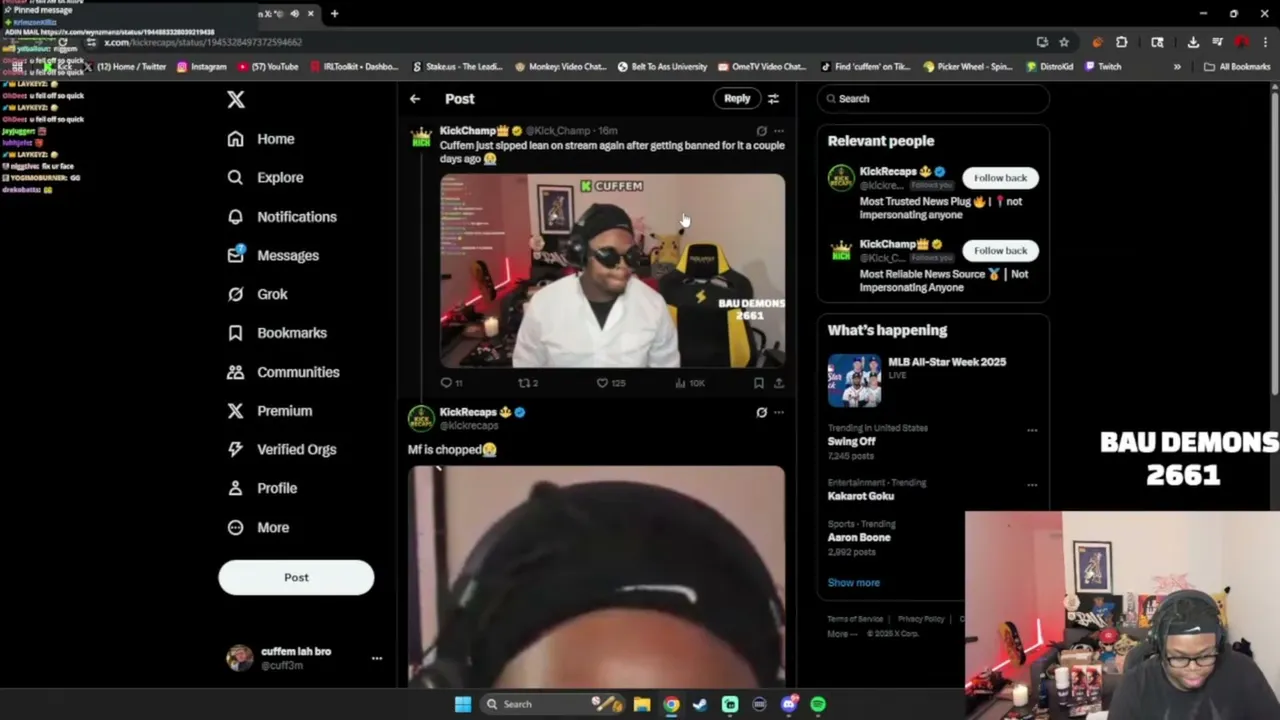Viewport: 1280px width, 720px height.
Task: Click the X search field
Action: click(x=933, y=99)
